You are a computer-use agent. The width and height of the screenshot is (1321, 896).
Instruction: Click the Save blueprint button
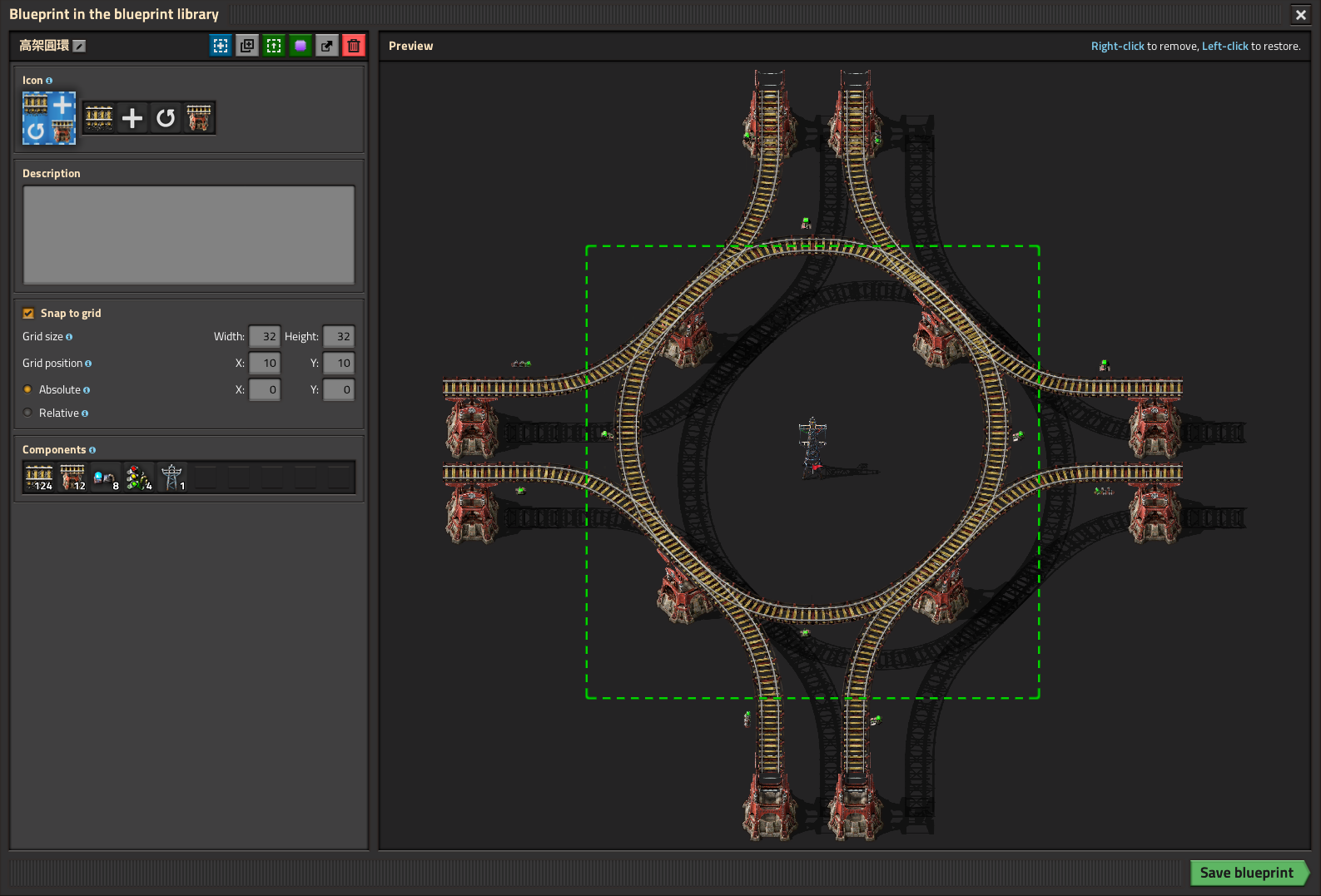(1249, 873)
